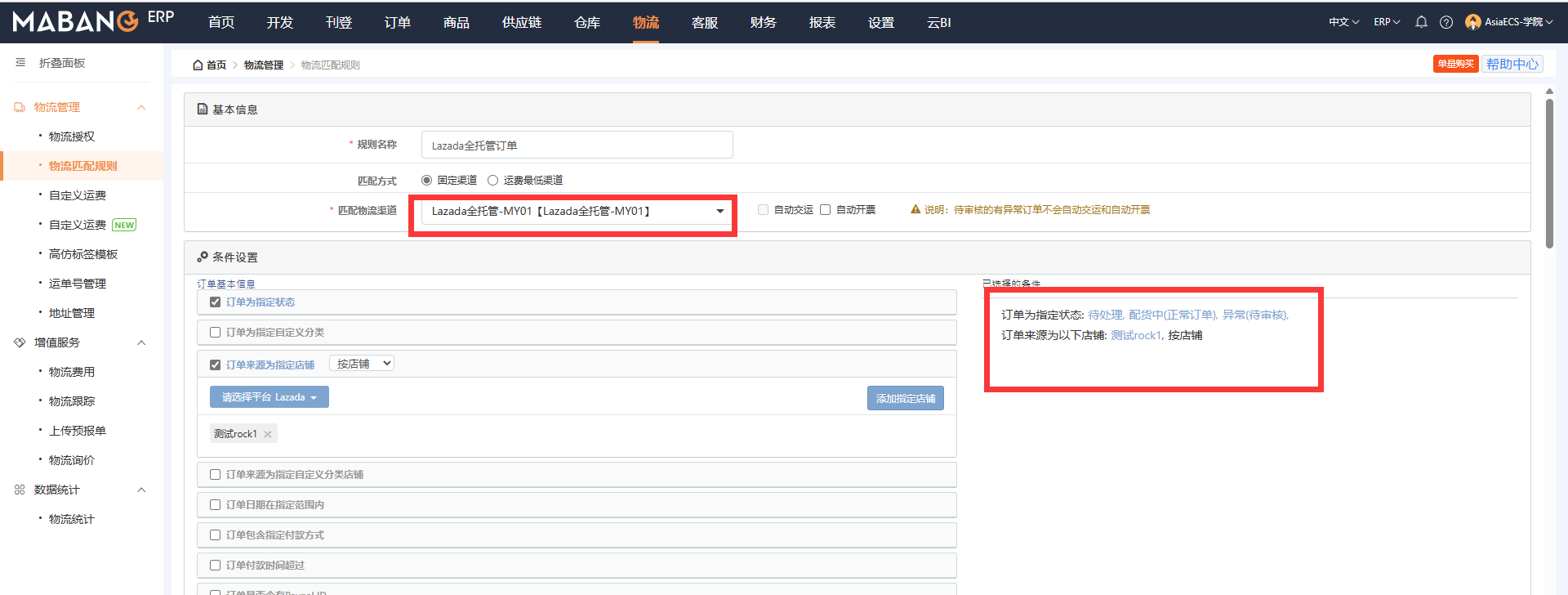
Task: Open the 财务 top menu
Action: pyautogui.click(x=764, y=22)
